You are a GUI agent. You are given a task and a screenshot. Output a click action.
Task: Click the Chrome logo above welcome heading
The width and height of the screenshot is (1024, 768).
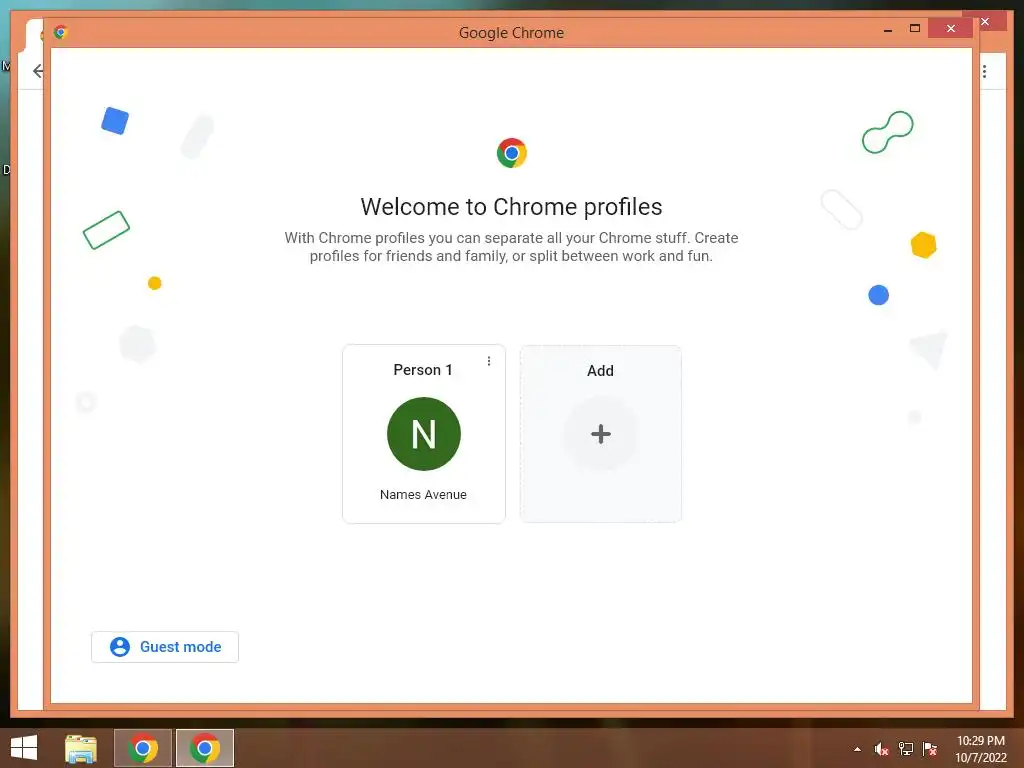click(x=511, y=153)
